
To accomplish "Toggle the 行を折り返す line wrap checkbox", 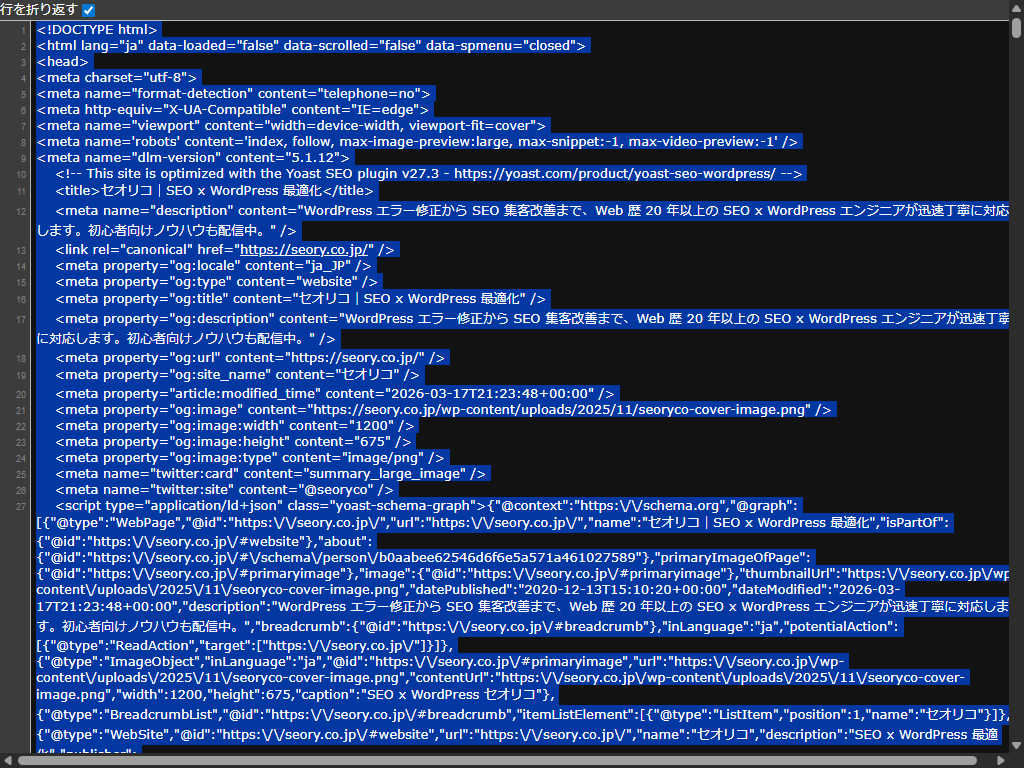I will pos(88,10).
